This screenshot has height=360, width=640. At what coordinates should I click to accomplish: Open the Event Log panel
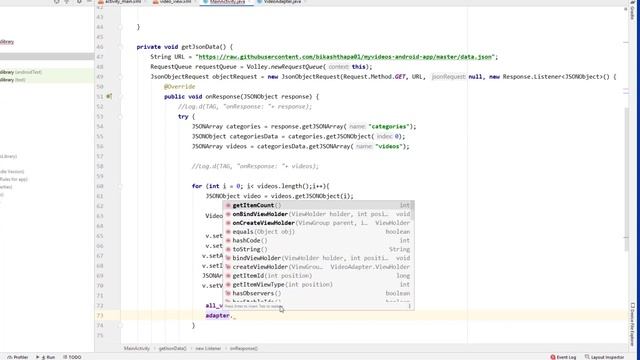pos(563,357)
